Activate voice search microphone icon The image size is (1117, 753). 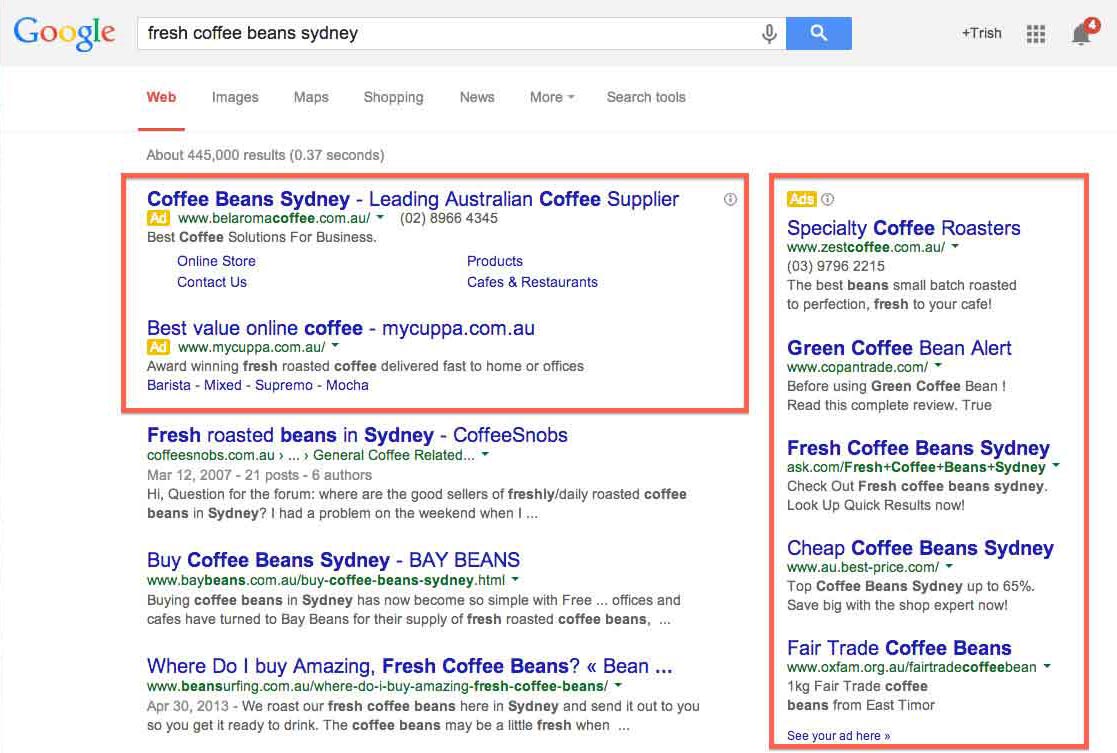pyautogui.click(x=769, y=33)
